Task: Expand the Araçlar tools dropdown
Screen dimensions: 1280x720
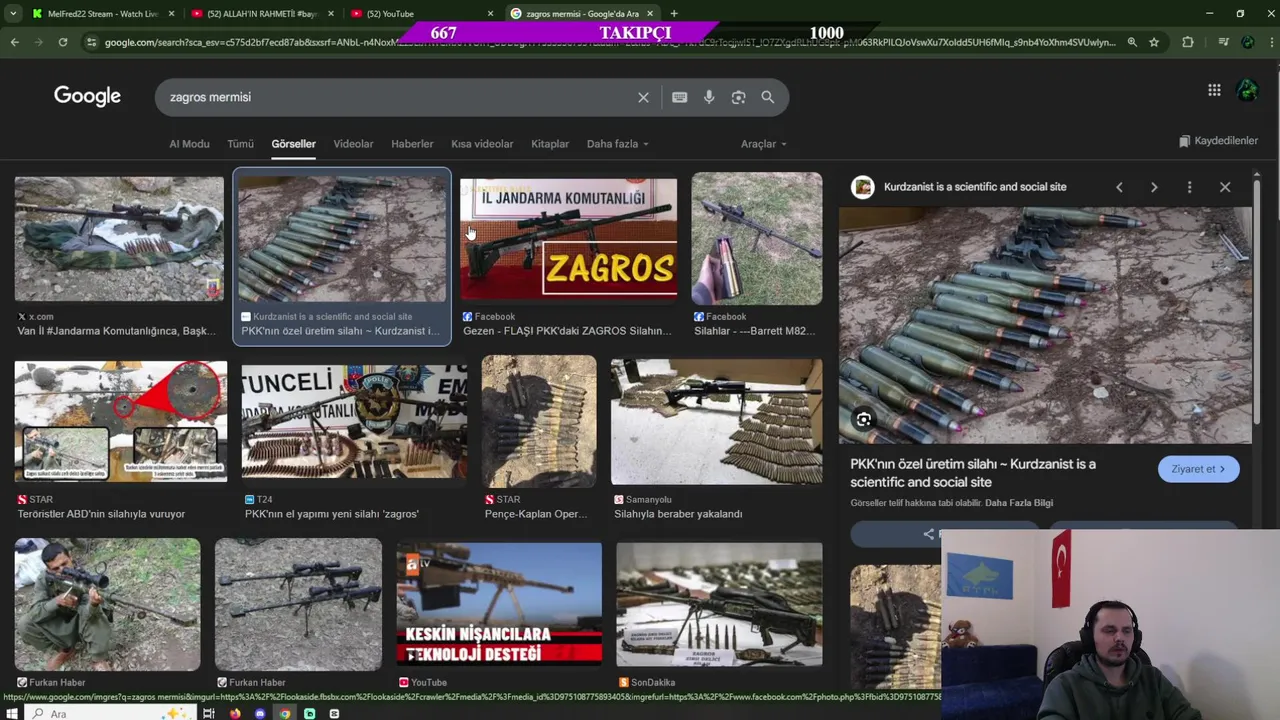Action: (763, 144)
